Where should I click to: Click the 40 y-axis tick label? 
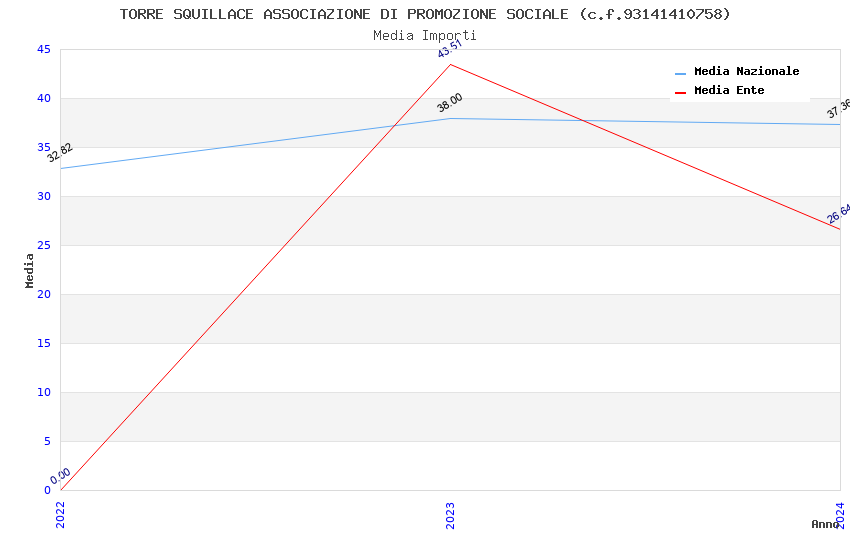[43, 98]
